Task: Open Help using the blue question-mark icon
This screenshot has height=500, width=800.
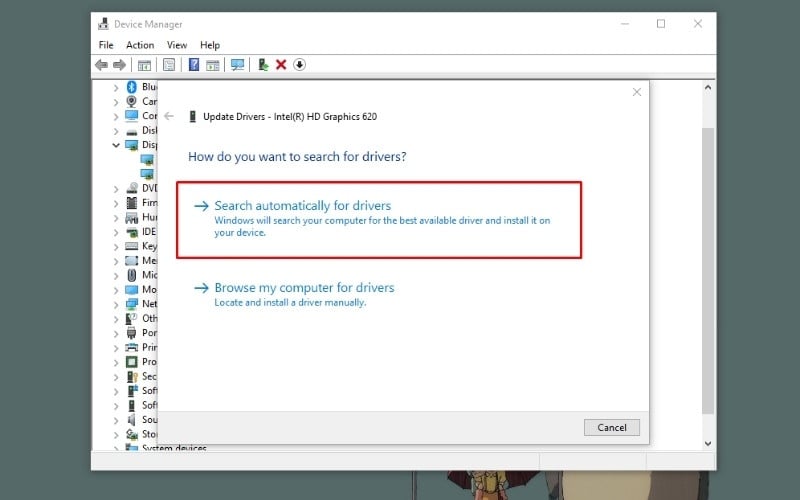Action: tap(194, 65)
